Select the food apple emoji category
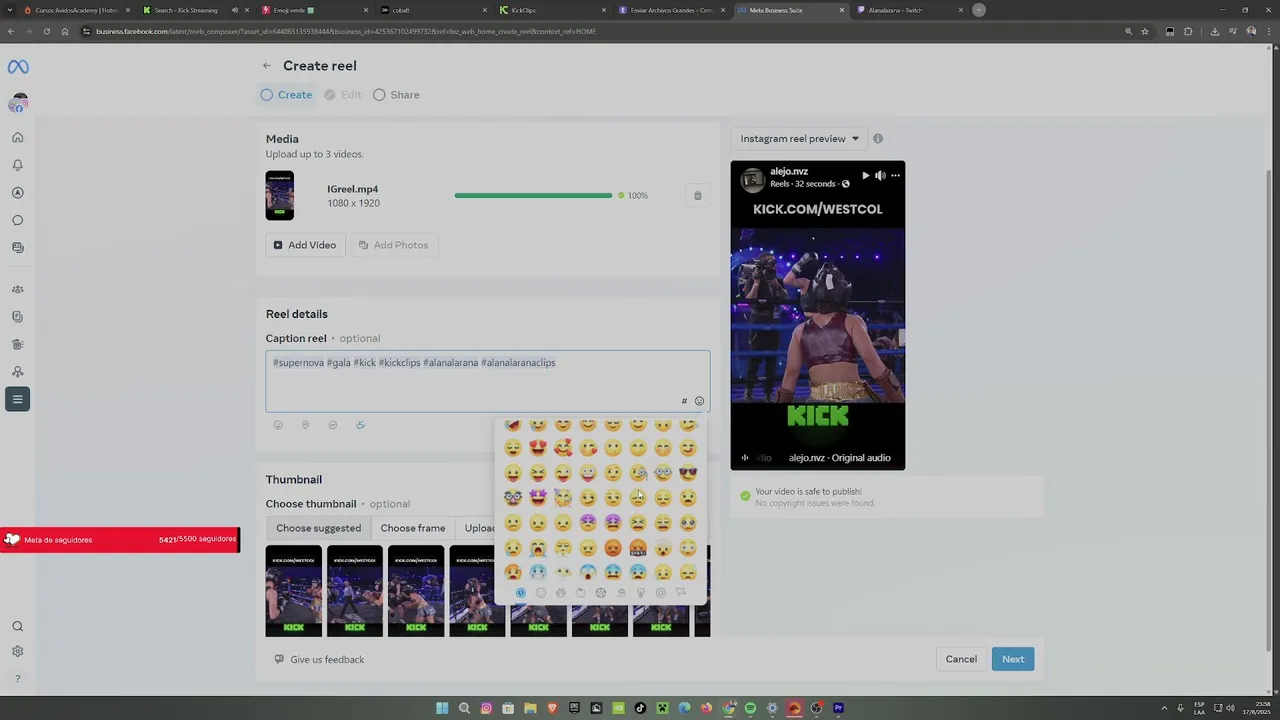The height and width of the screenshot is (720, 1280). pyautogui.click(x=581, y=593)
